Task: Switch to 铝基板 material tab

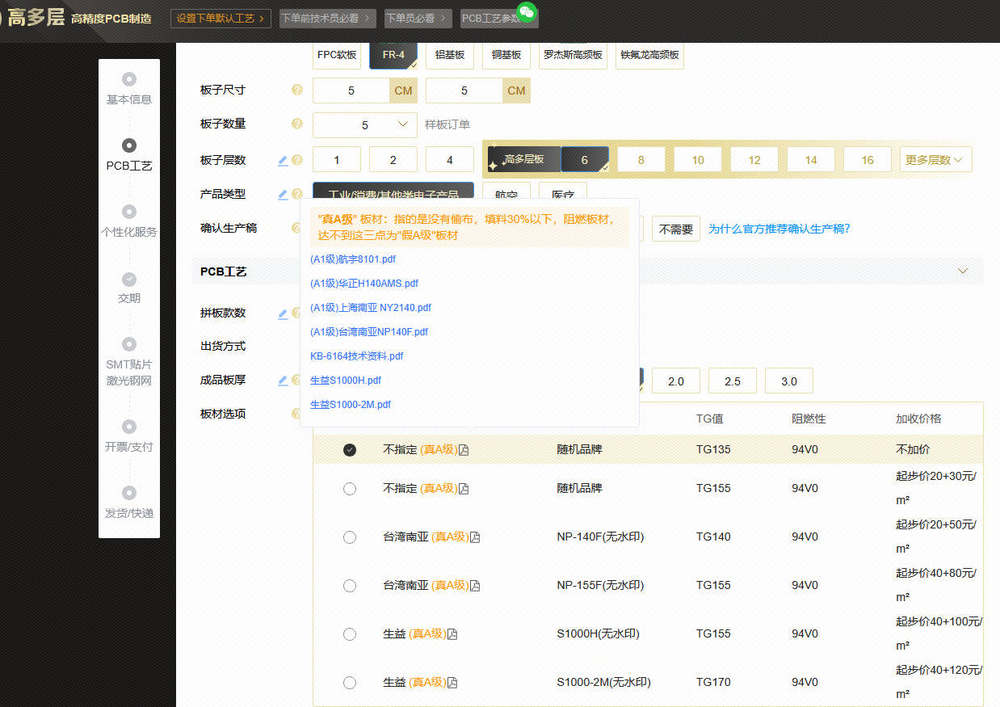Action: click(450, 55)
